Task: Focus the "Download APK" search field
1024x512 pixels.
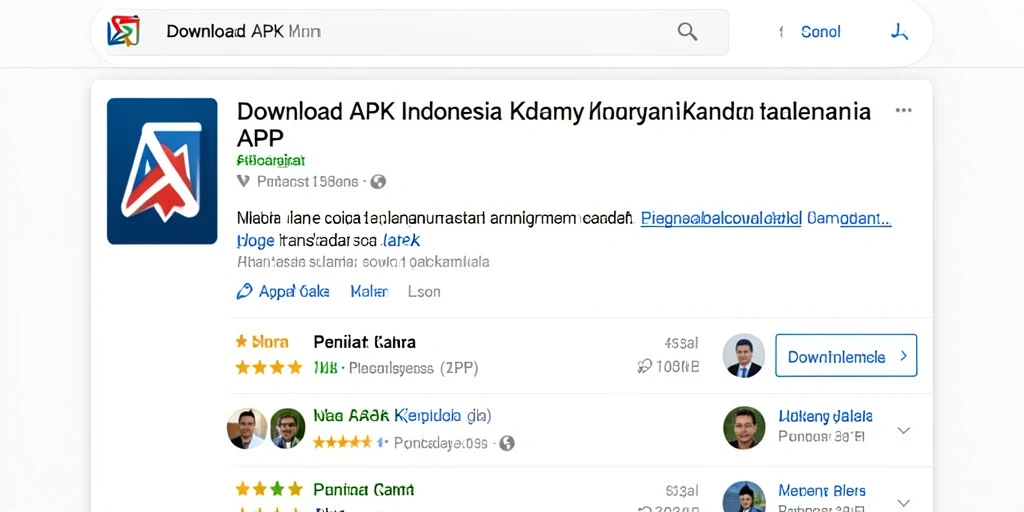Action: pyautogui.click(x=418, y=31)
